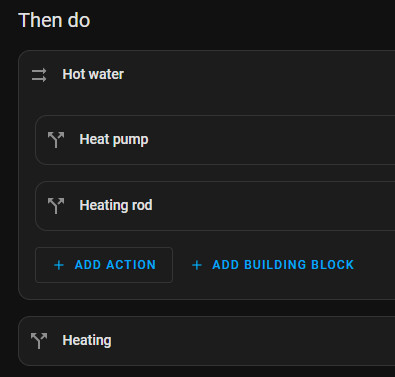Click the Hot water header row's blank space
Screen dimensions: 395x377
(x=260, y=74)
